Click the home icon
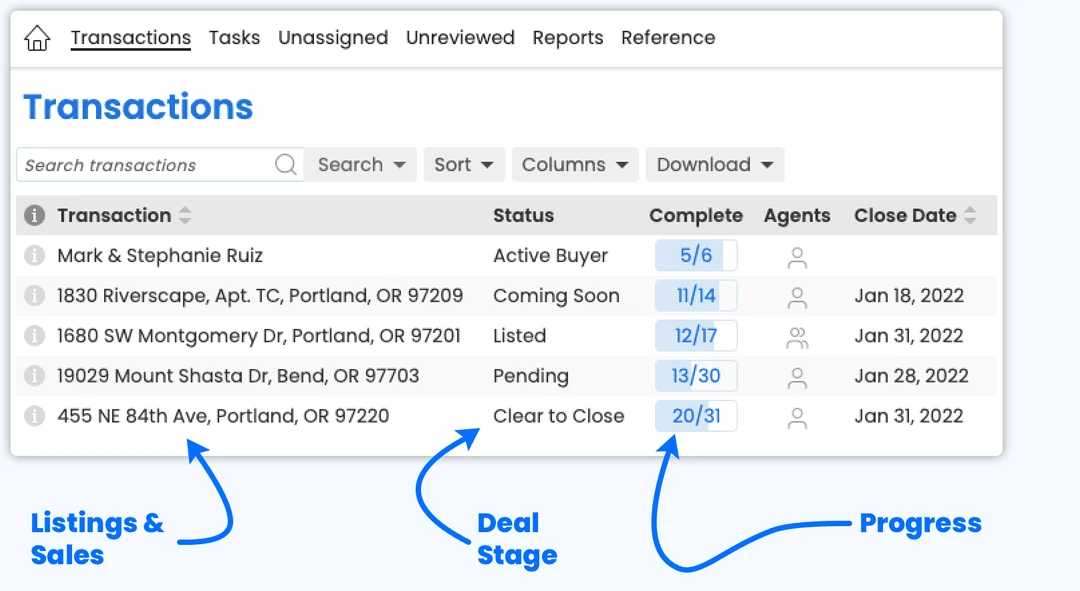This screenshot has width=1080, height=591. (37, 38)
